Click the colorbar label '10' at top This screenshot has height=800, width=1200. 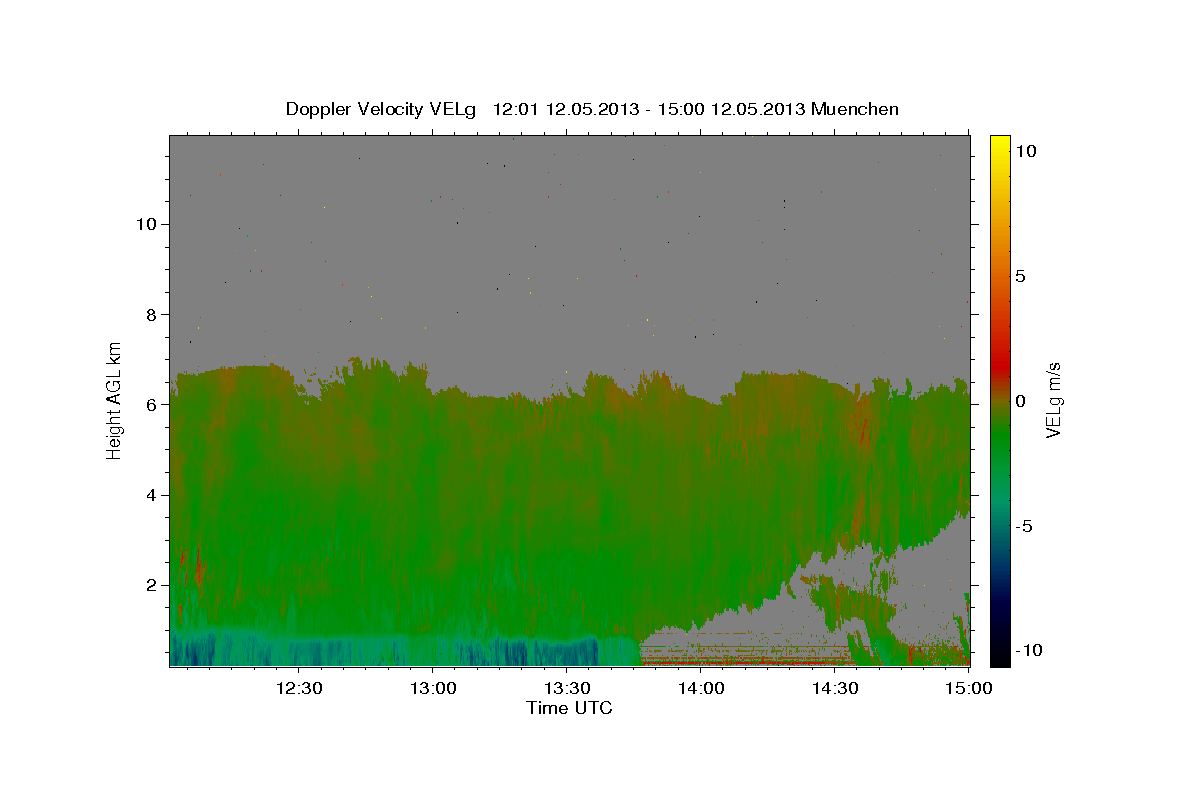(1025, 151)
